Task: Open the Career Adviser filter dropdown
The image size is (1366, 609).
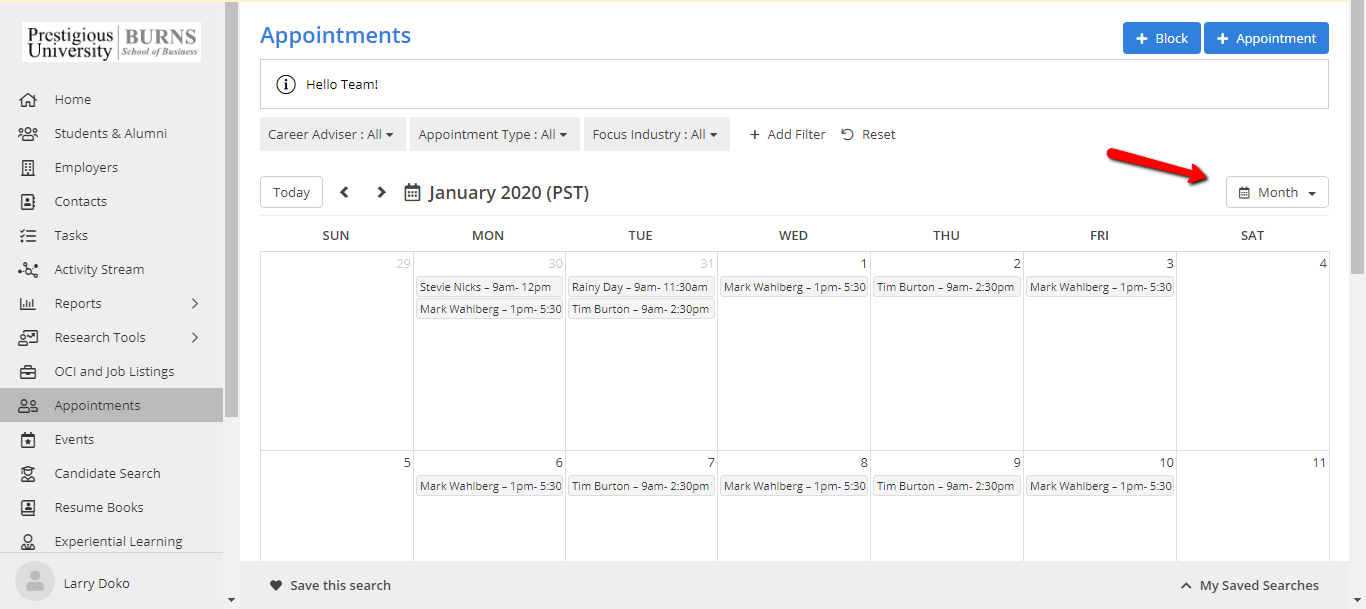Action: [331, 134]
